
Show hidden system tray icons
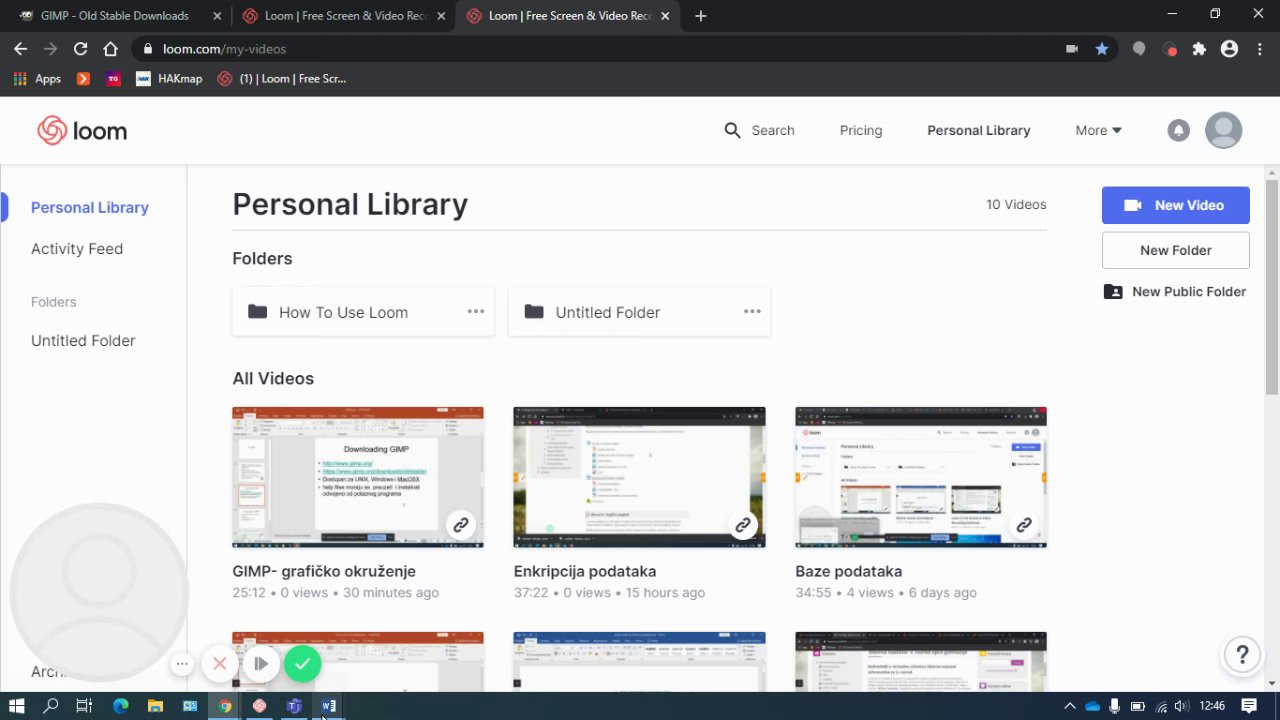[x=1069, y=706]
